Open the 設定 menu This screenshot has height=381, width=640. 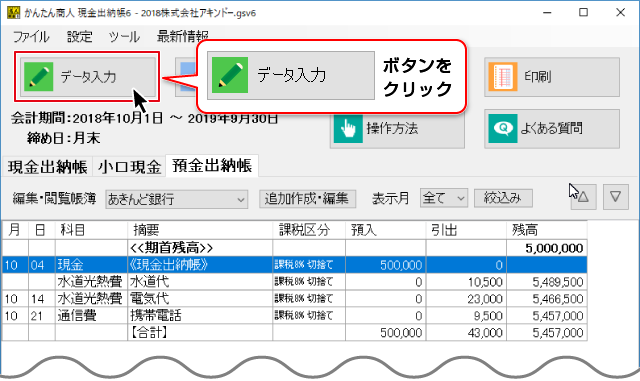[80, 37]
